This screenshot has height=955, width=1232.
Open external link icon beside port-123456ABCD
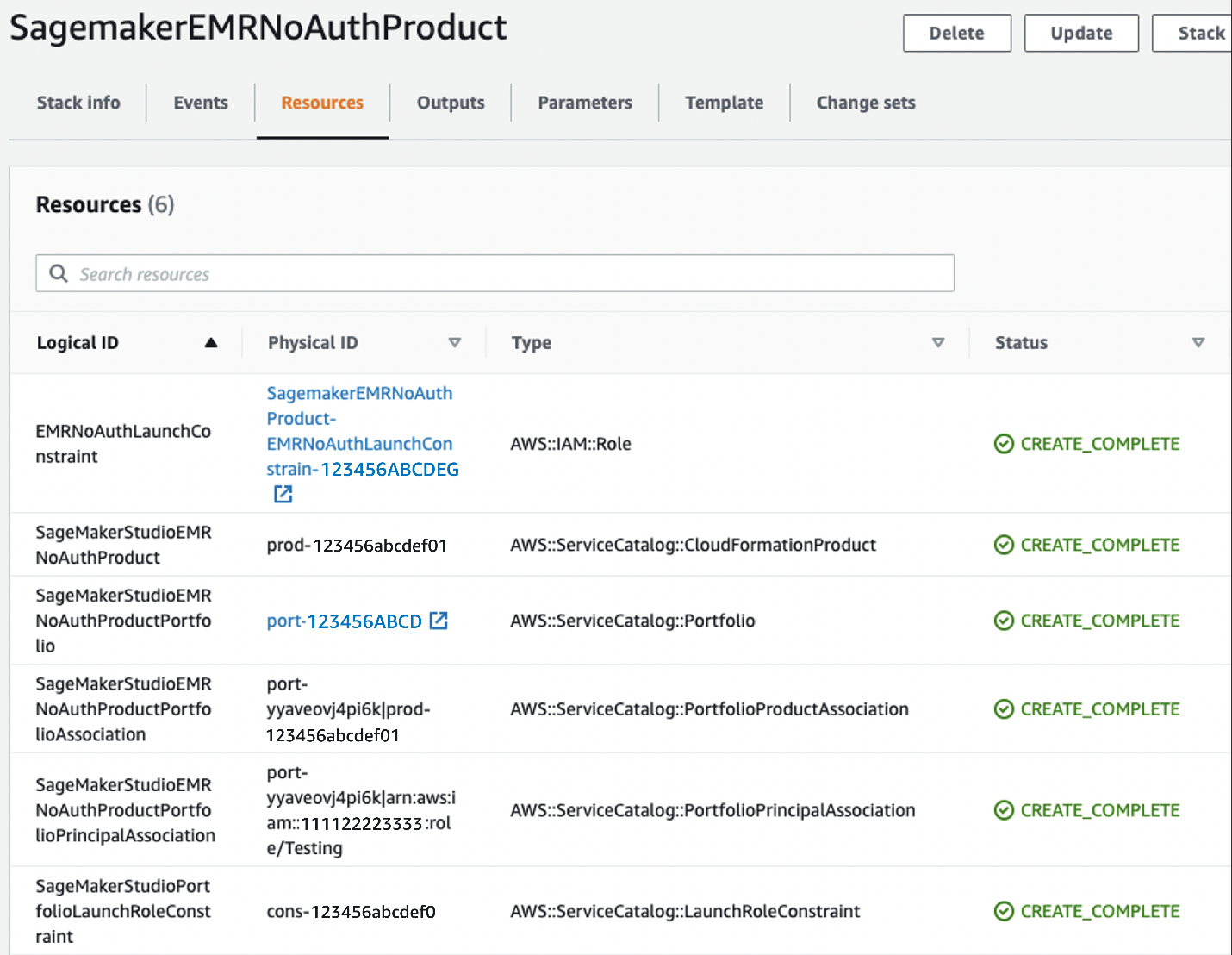click(439, 621)
